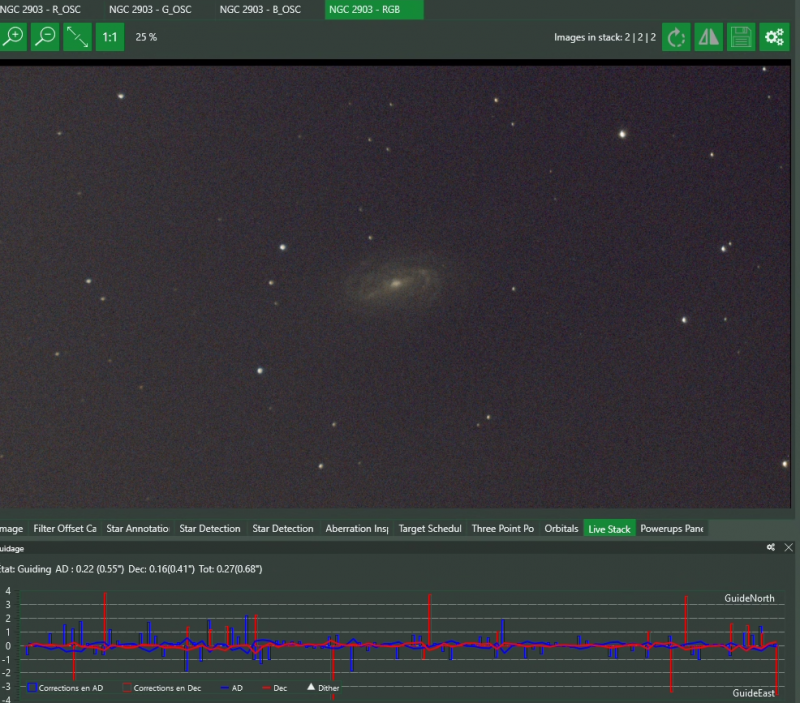Image resolution: width=800 pixels, height=703 pixels.
Task: Fit image to the view area
Action: (77, 37)
